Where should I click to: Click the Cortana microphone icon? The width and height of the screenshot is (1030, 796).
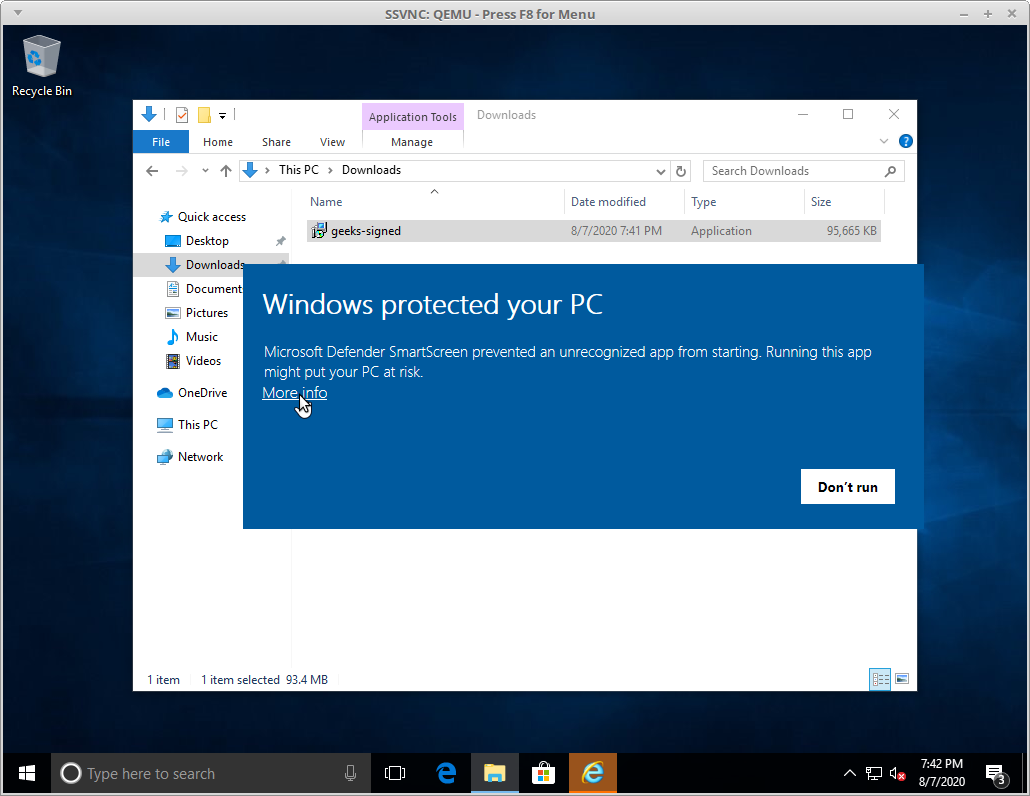pos(350,774)
